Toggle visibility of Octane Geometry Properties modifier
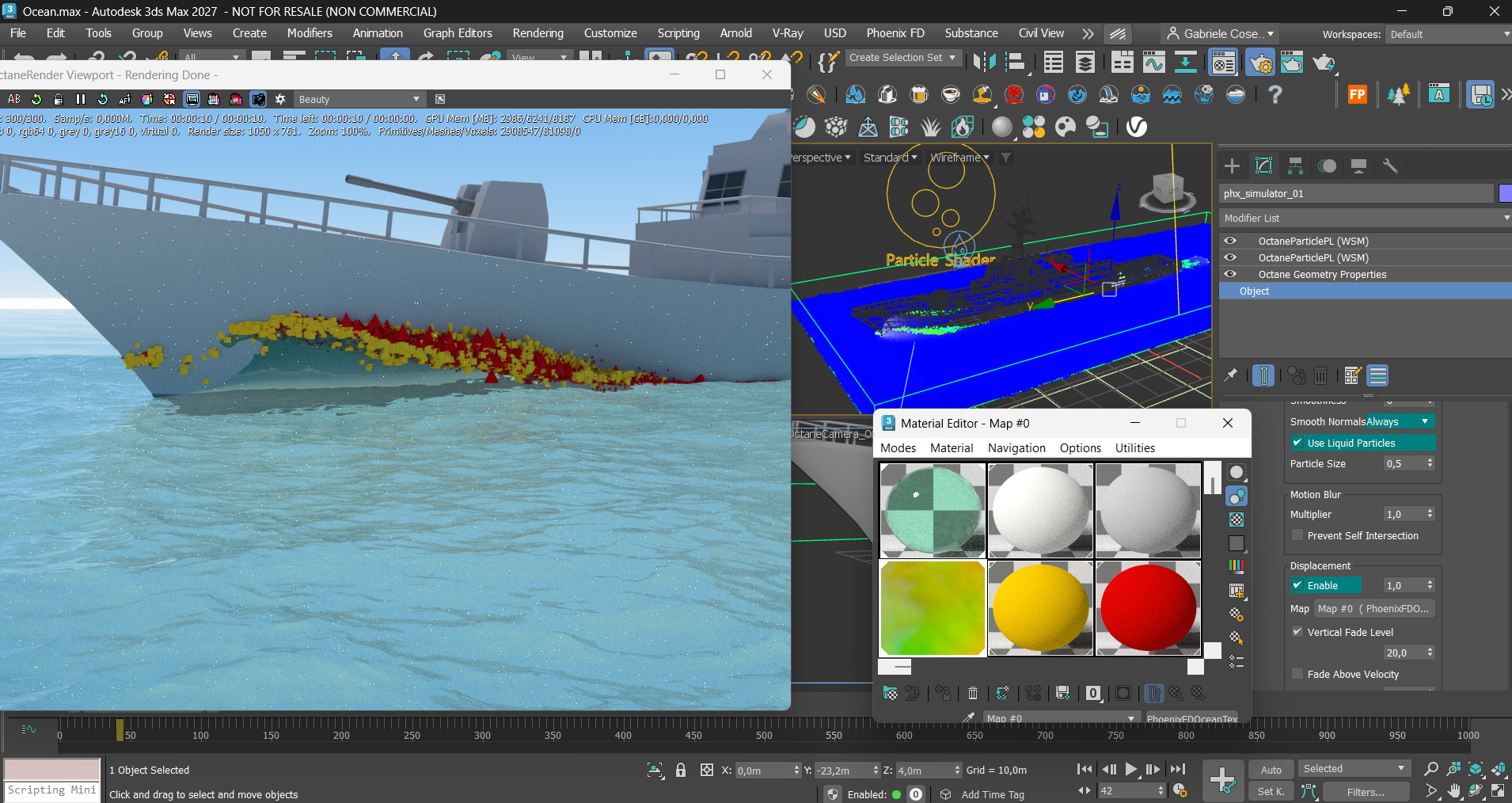The image size is (1512, 803). [x=1230, y=274]
